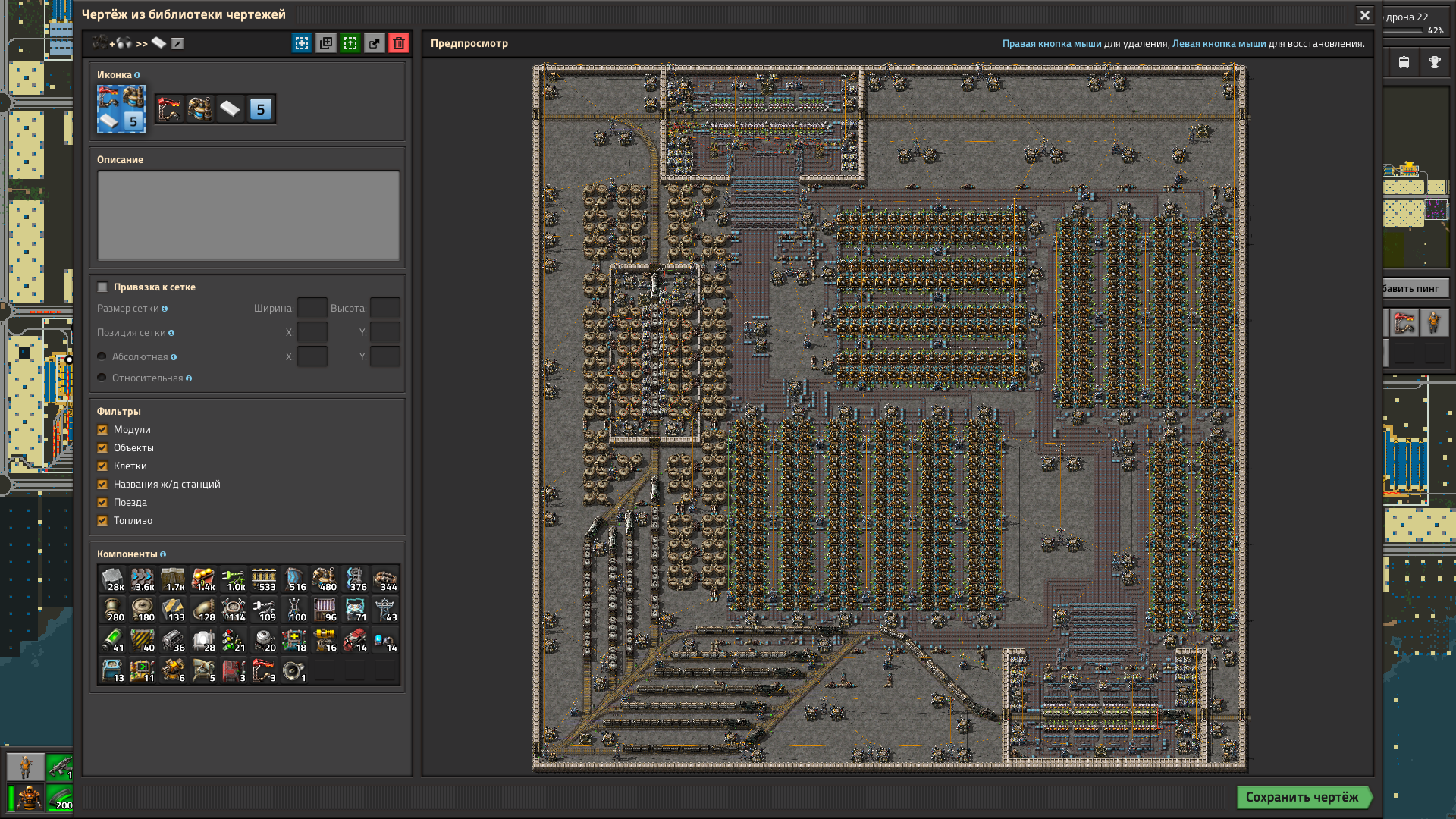Image resolution: width=1456 pixels, height=819 pixels.
Task: Click the info icon next to Иконка
Action: click(x=137, y=75)
